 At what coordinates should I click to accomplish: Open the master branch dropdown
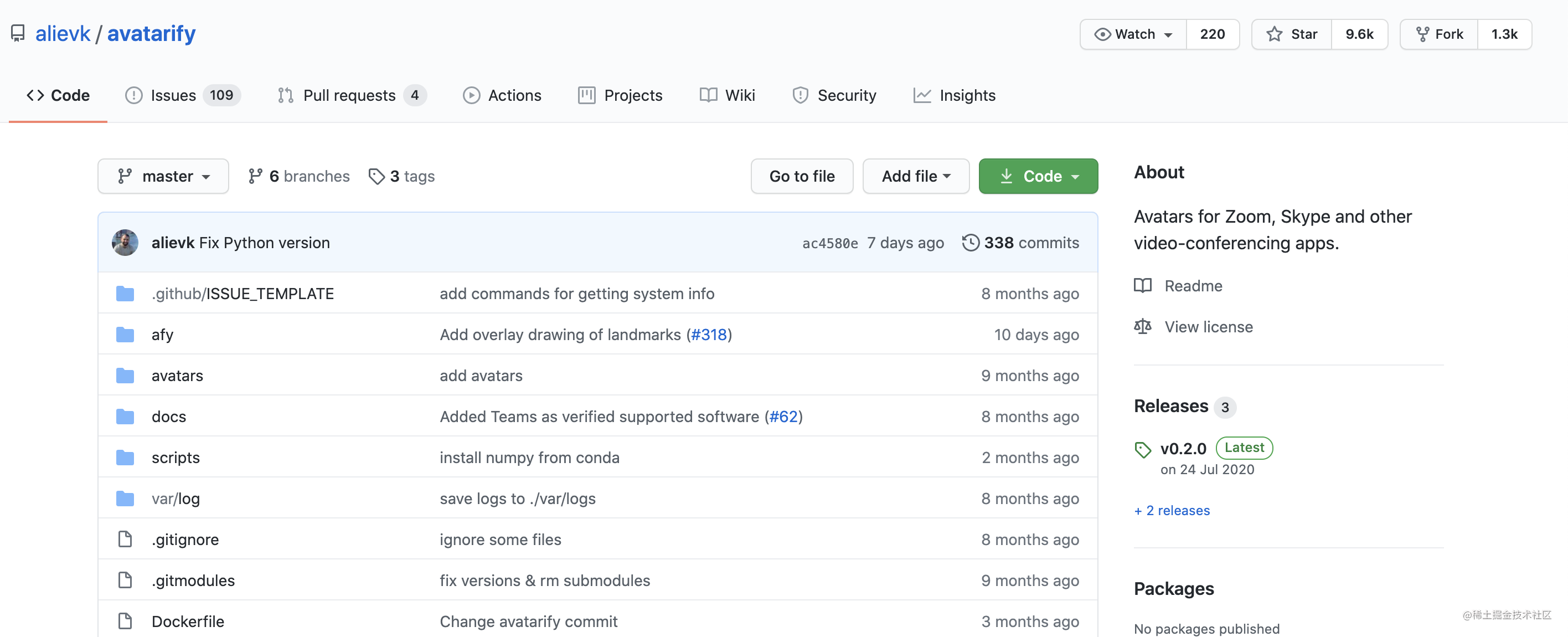163,176
